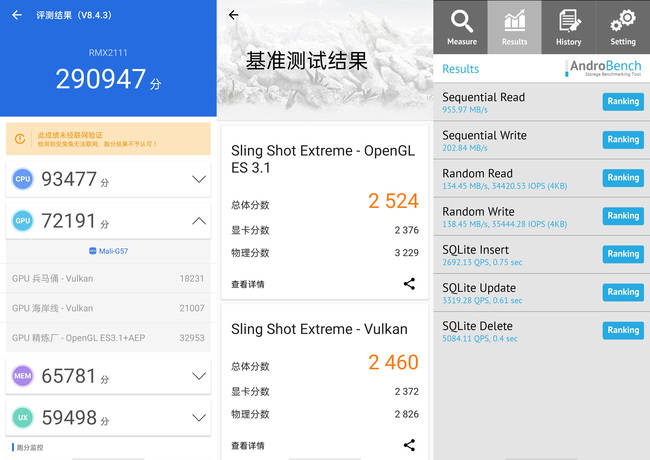Select SQLite Delete 5084.11 QPS value
This screenshot has height=460, width=650.
(x=480, y=339)
